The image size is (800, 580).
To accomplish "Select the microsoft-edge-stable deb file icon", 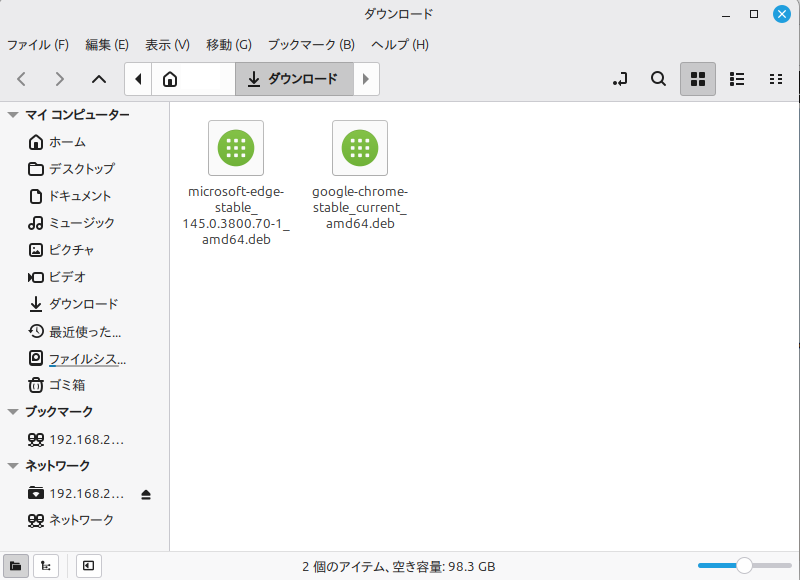I will tap(236, 148).
